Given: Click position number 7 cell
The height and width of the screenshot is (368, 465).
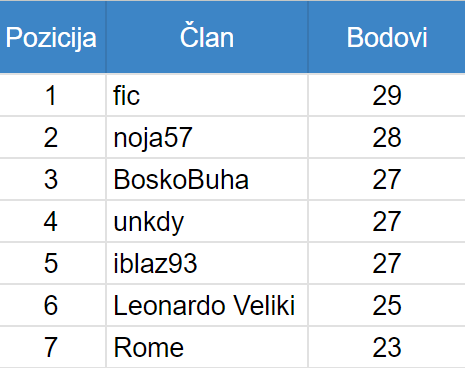Looking at the screenshot, I should click(51, 347).
